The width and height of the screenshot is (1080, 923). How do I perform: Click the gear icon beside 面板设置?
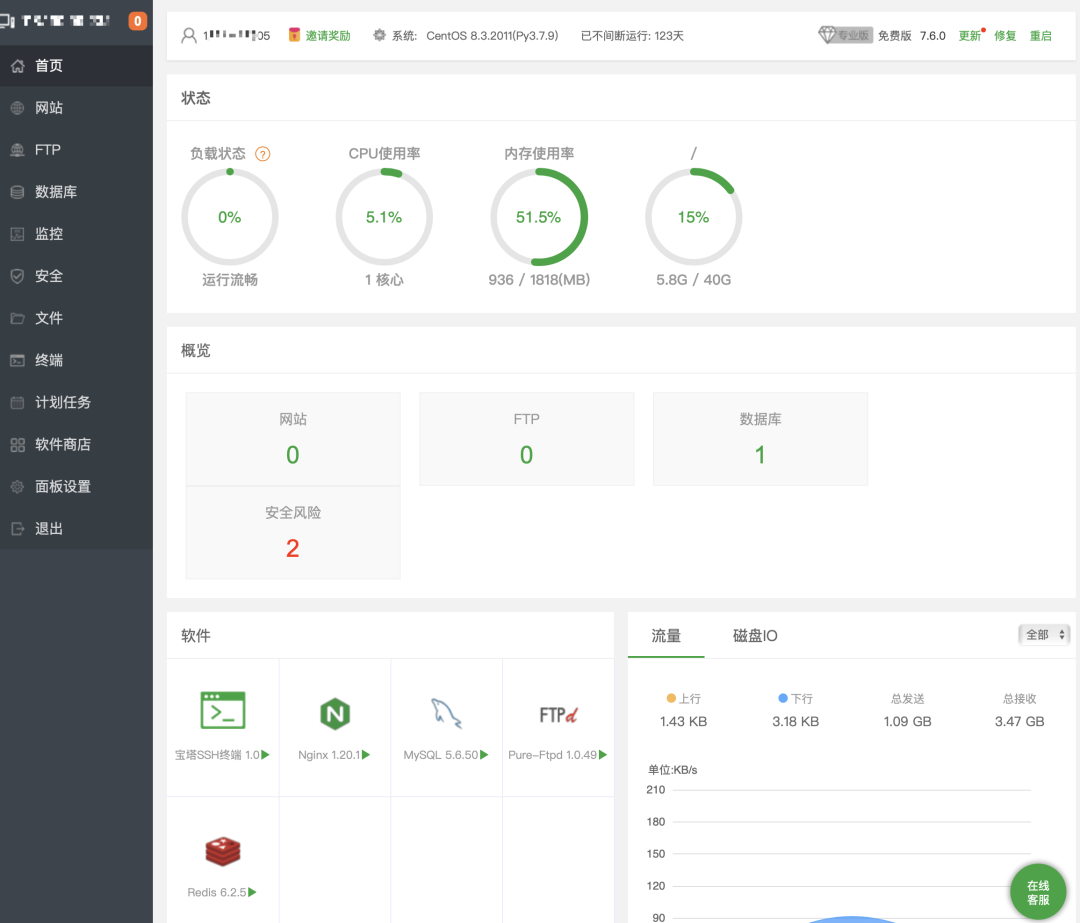17,486
